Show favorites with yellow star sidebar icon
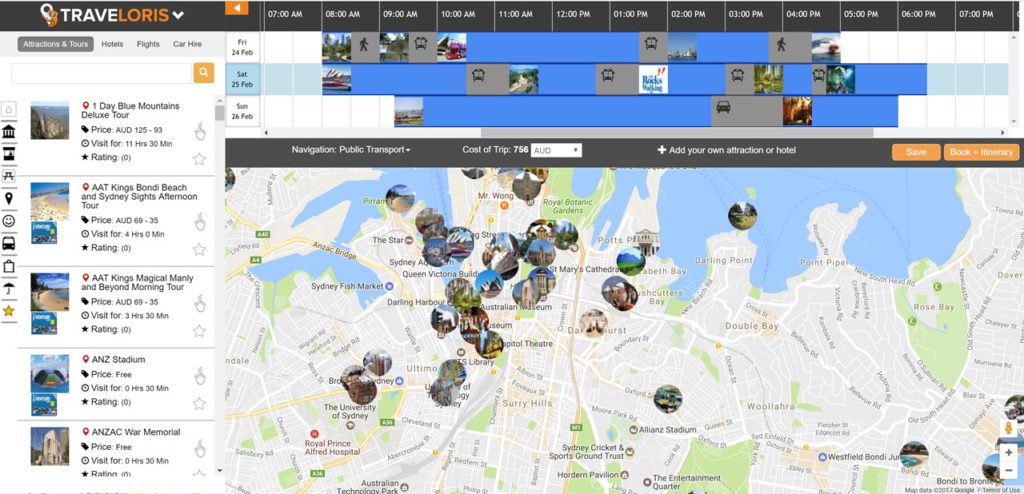Image resolution: width=1024 pixels, height=494 pixels. point(8,311)
